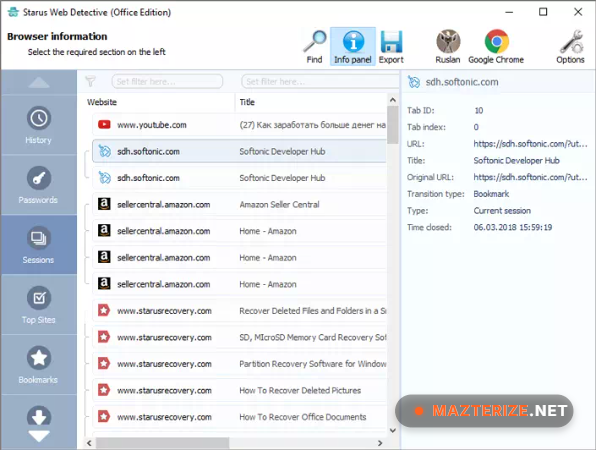Open the Bookmarks section
The image size is (596, 450).
(38, 365)
